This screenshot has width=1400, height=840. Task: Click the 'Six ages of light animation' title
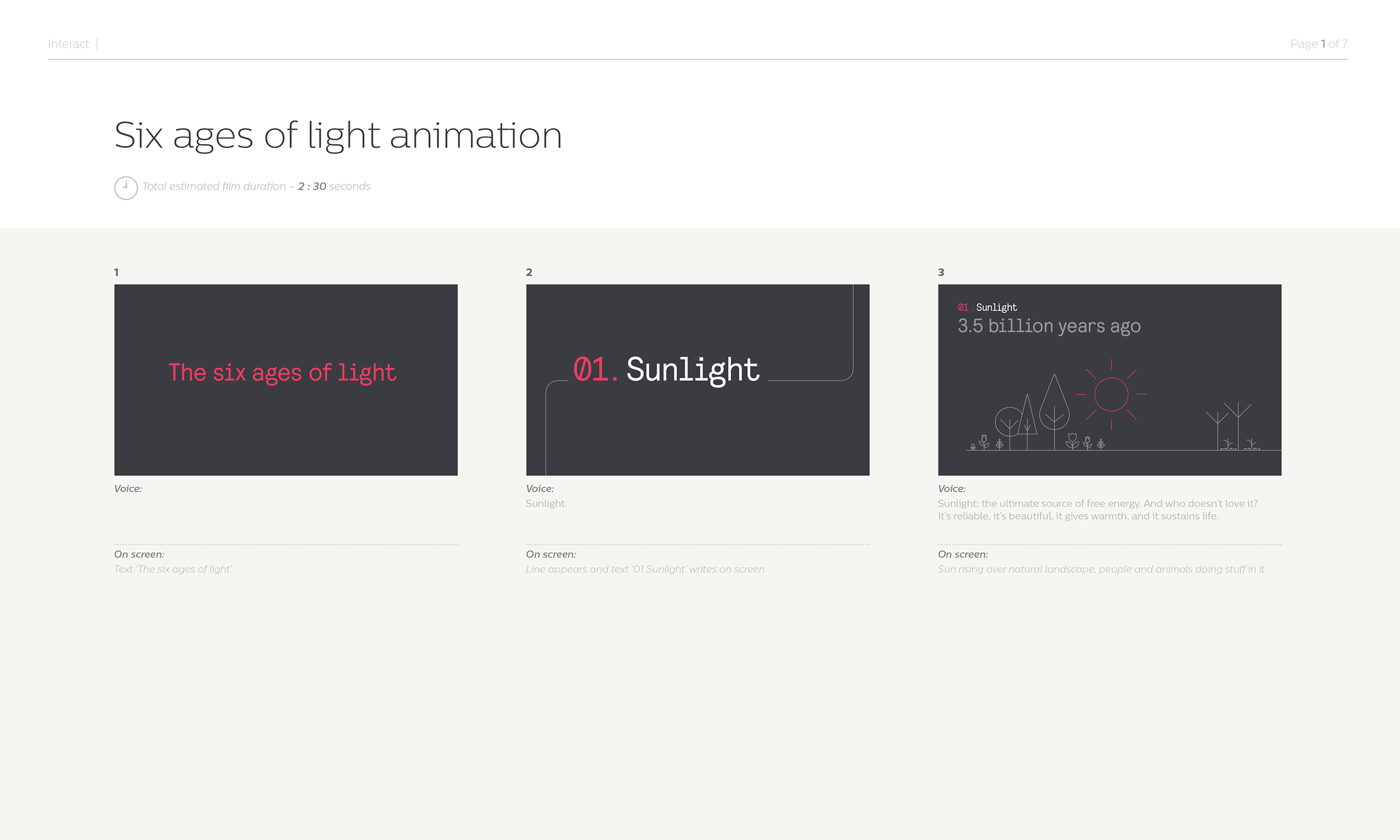click(x=338, y=136)
